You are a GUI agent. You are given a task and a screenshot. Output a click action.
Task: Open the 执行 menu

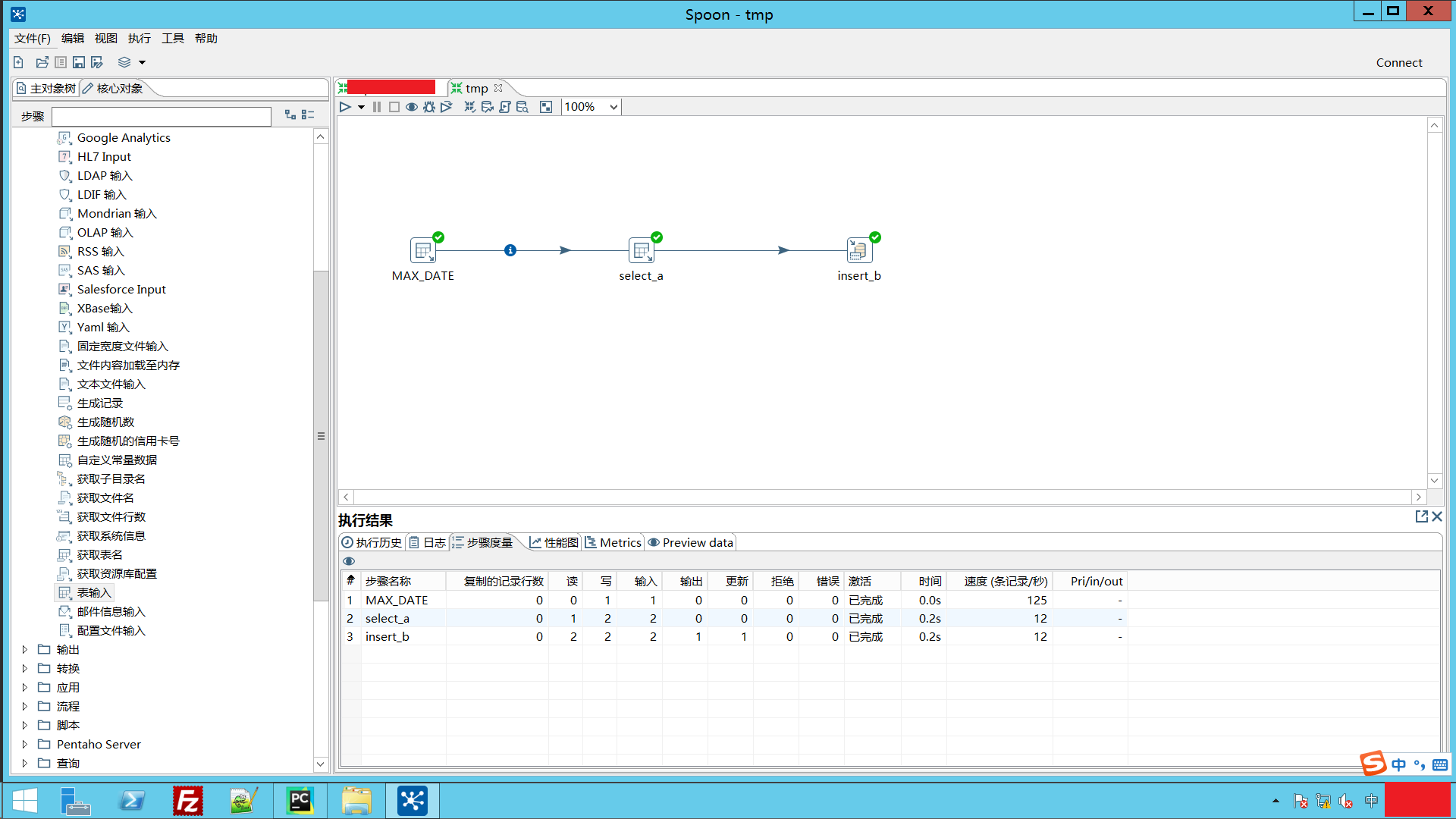point(139,39)
